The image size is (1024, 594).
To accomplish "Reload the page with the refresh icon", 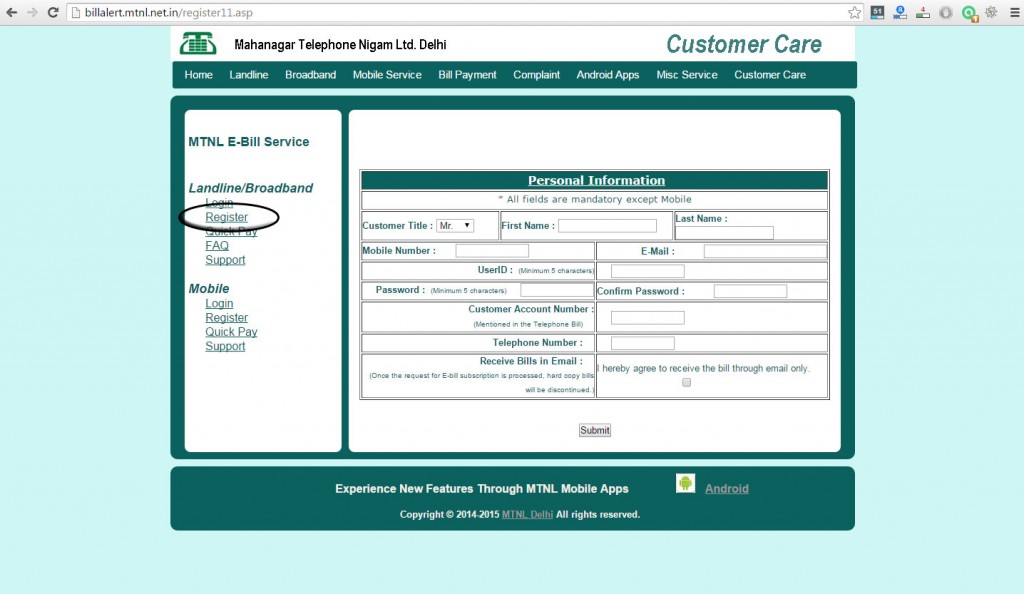I will (53, 12).
